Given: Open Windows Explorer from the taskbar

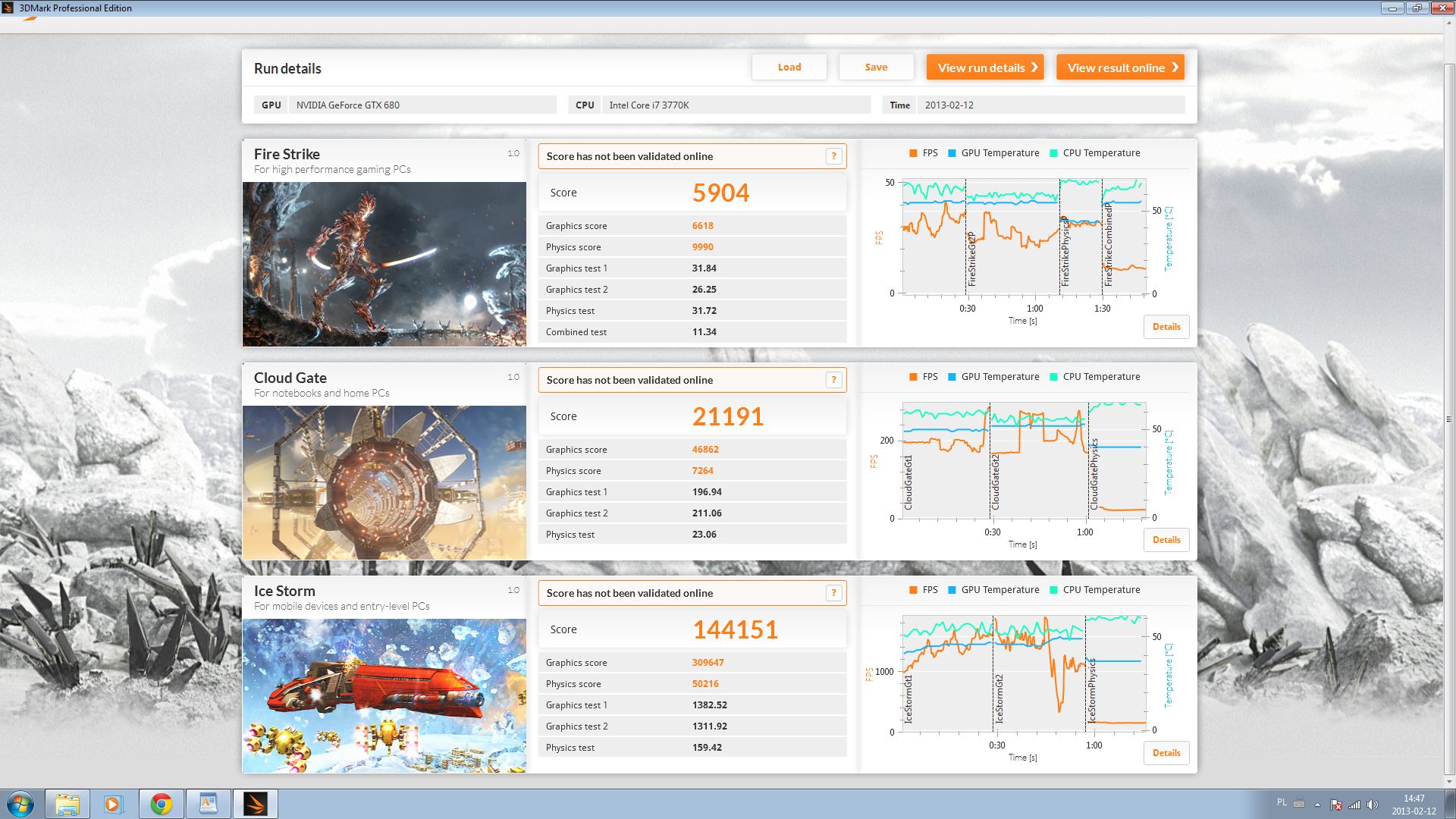Looking at the screenshot, I should pyautogui.click(x=67, y=804).
